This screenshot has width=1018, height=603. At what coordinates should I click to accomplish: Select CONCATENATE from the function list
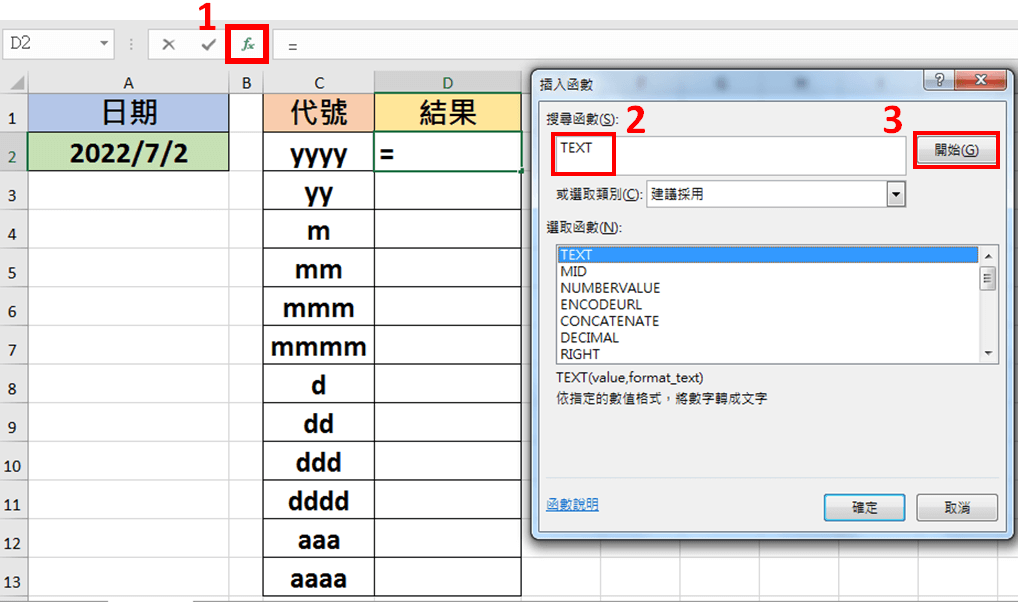(609, 321)
